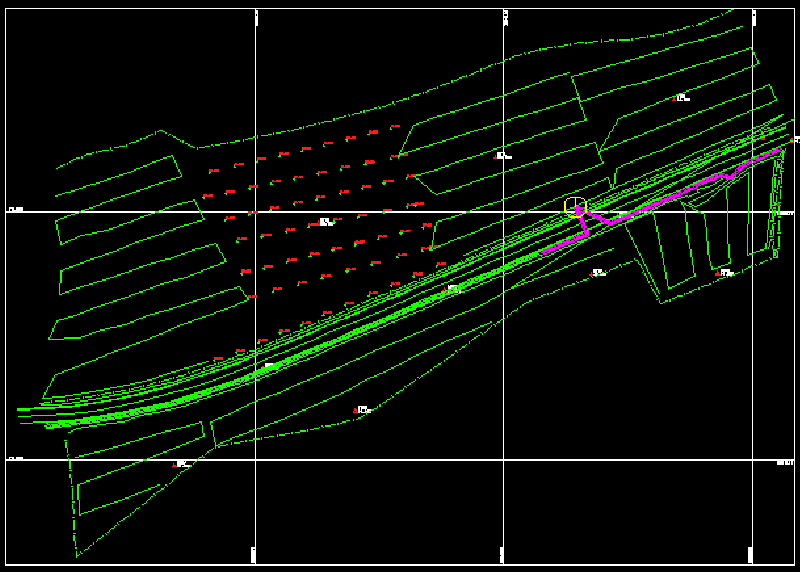Select the white label among the red point markers

click(325, 222)
